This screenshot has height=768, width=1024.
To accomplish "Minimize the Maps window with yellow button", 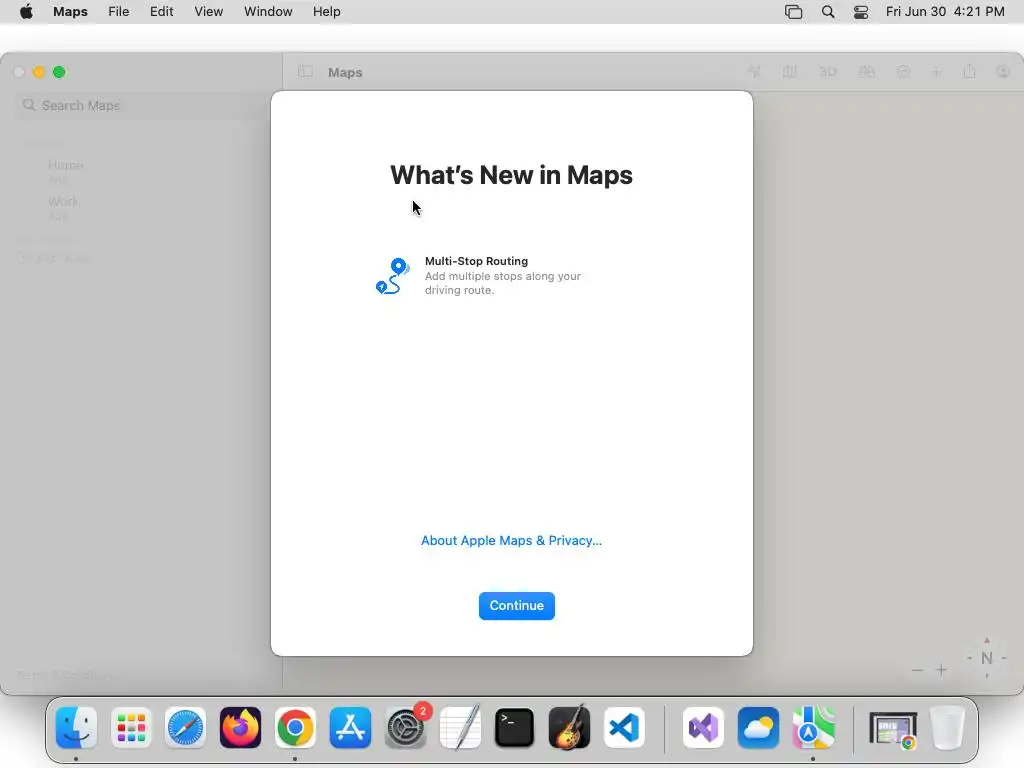I will (39, 72).
